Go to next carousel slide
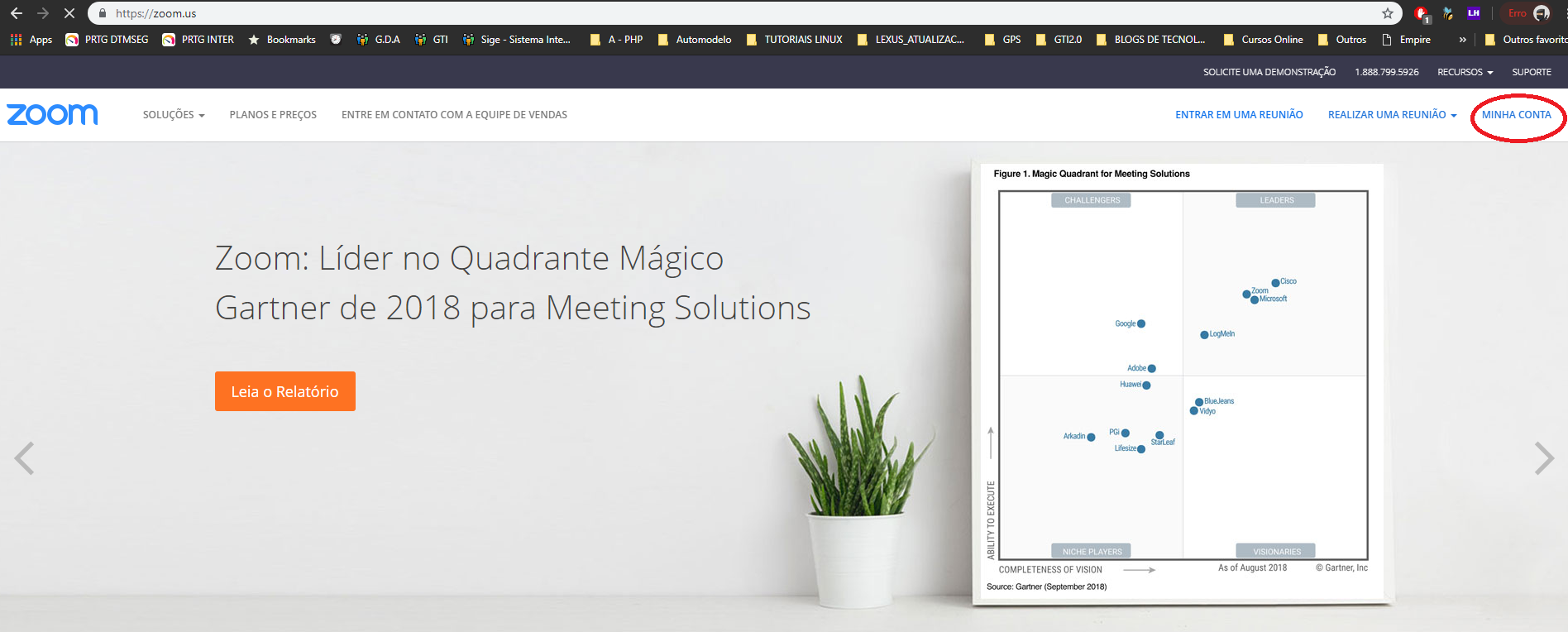 pyautogui.click(x=1544, y=458)
